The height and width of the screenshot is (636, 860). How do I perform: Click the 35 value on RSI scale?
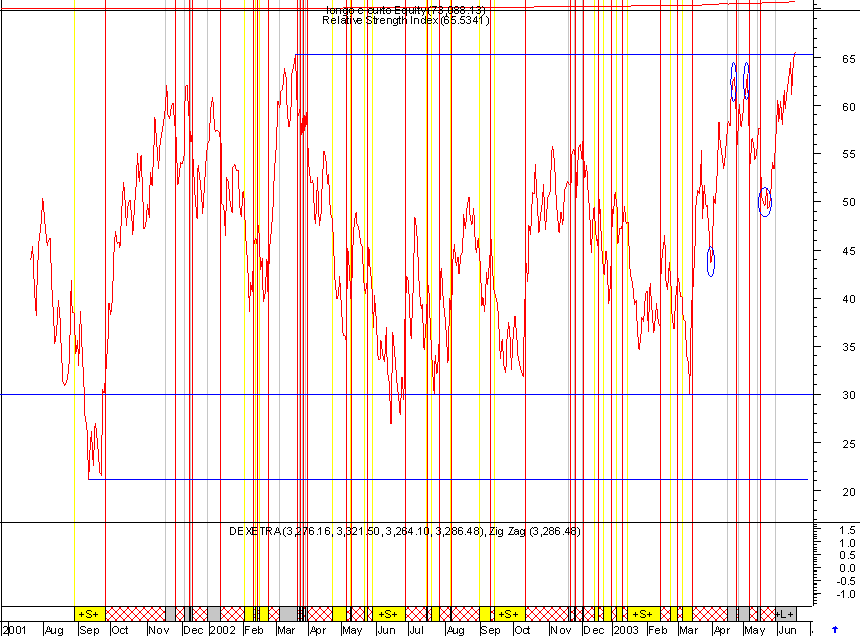tap(848, 347)
